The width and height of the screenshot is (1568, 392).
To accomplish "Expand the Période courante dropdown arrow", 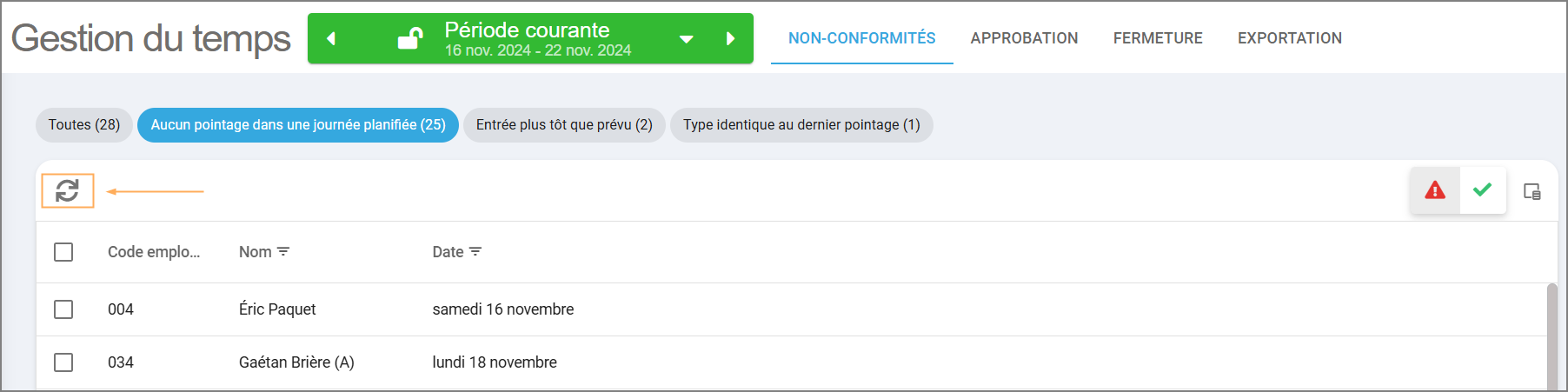I will tap(687, 39).
